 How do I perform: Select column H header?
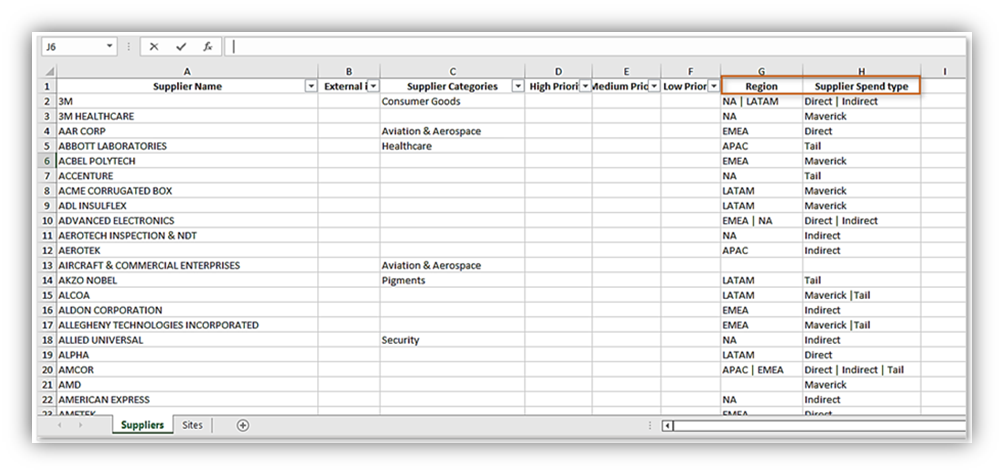click(x=862, y=72)
